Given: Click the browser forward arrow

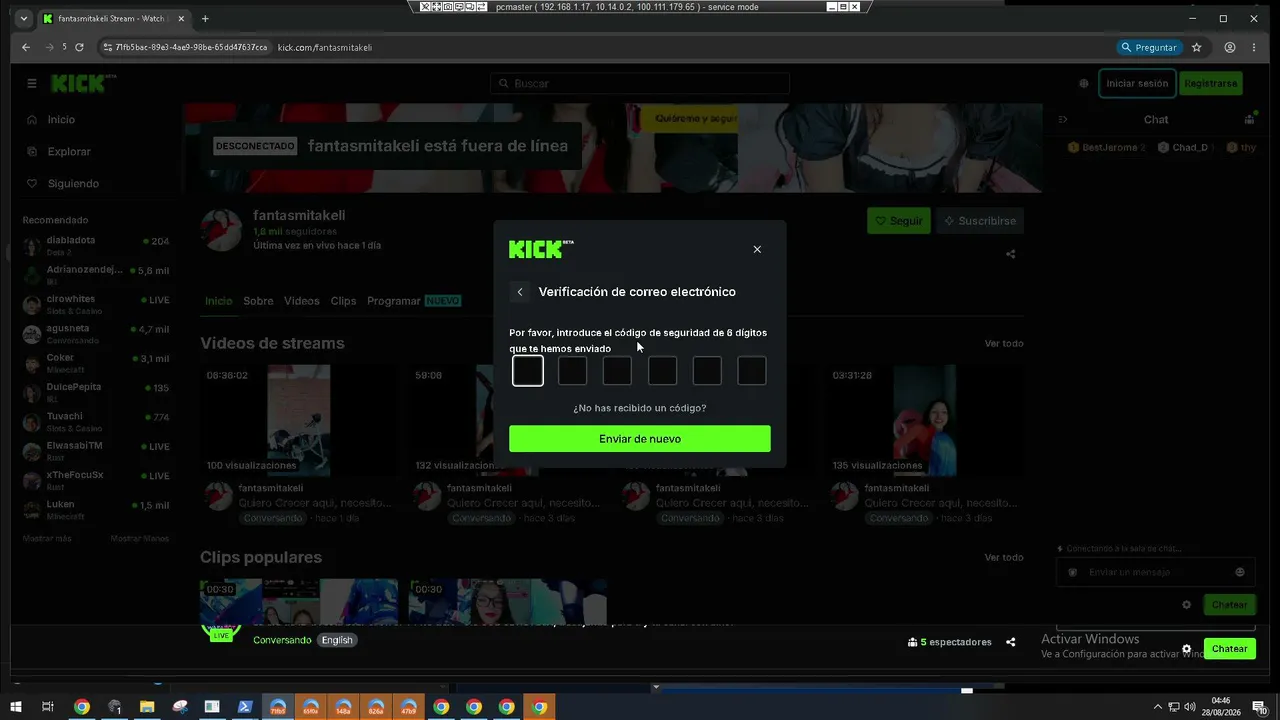Looking at the screenshot, I should (49, 47).
